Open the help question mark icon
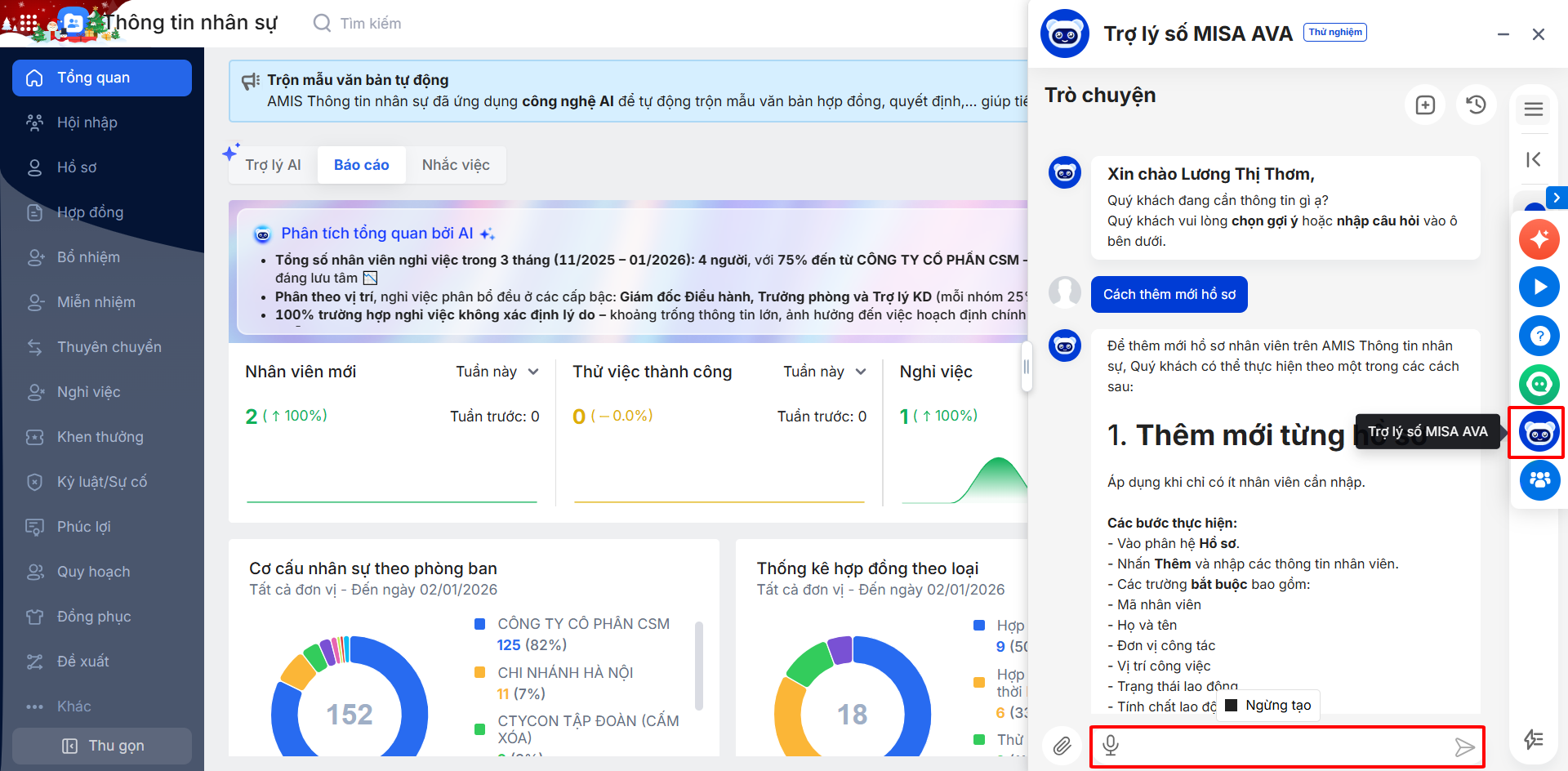Viewport: 1568px width, 771px height. pos(1539,336)
